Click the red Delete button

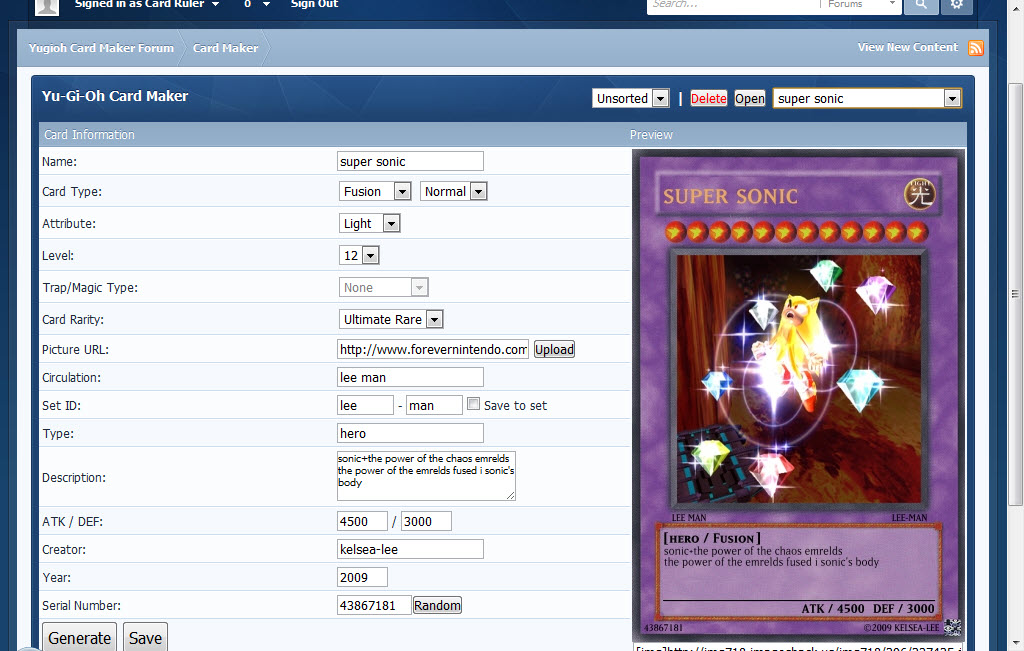point(709,98)
